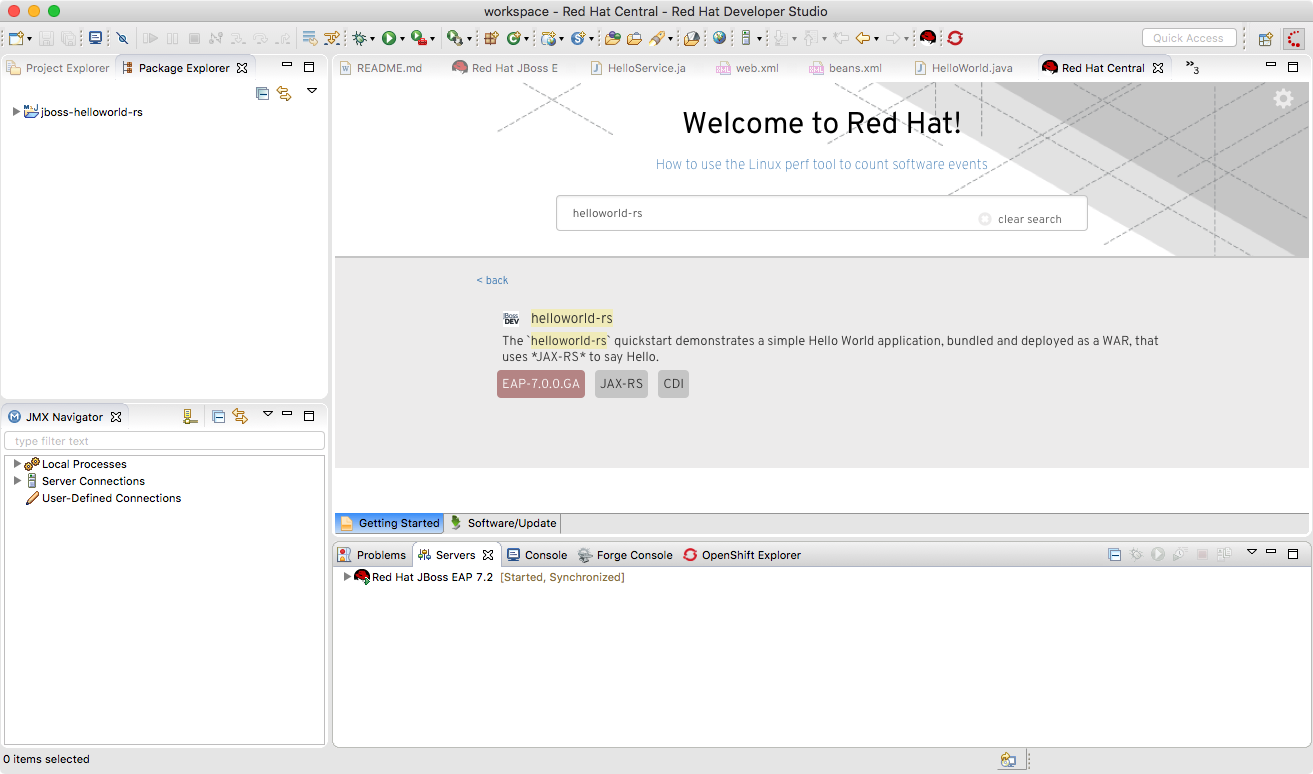Switch to Software/Update tab
1313x774 pixels.
pos(503,523)
